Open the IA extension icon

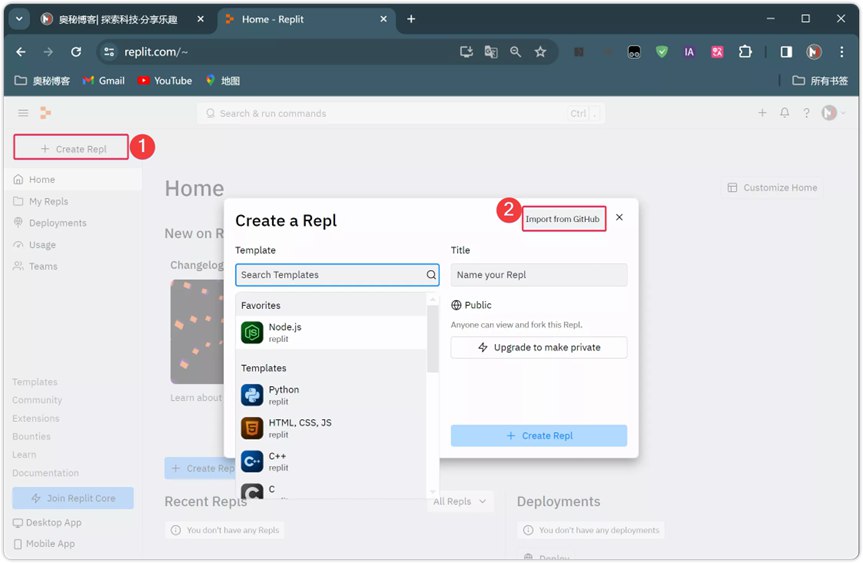(689, 52)
